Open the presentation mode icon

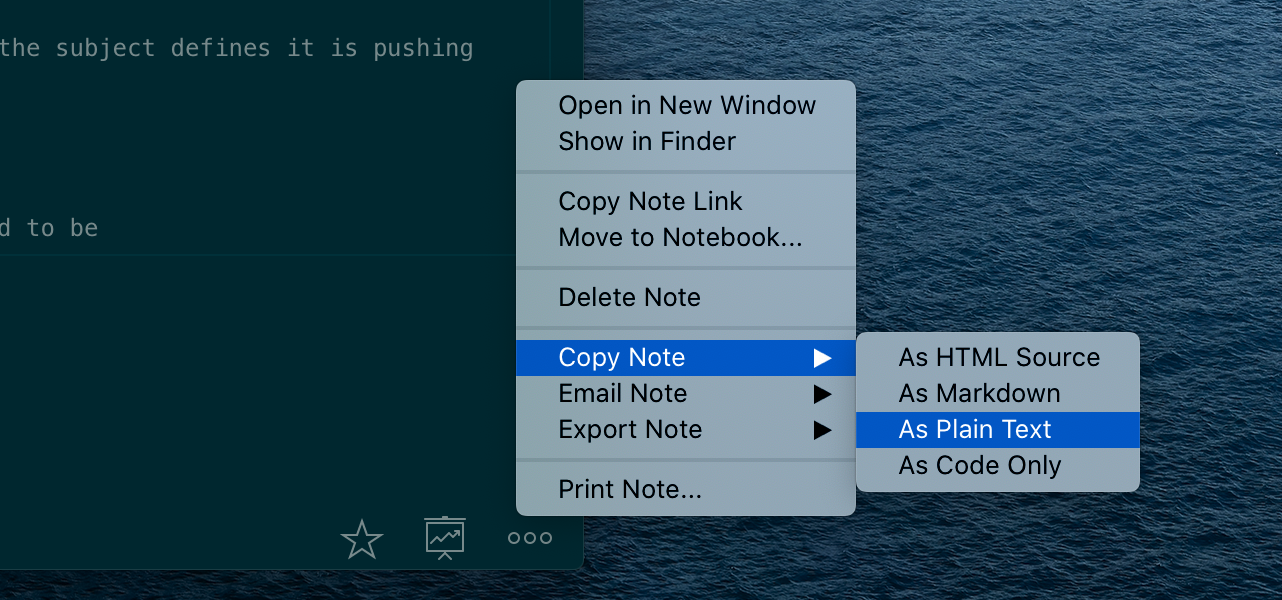(444, 537)
